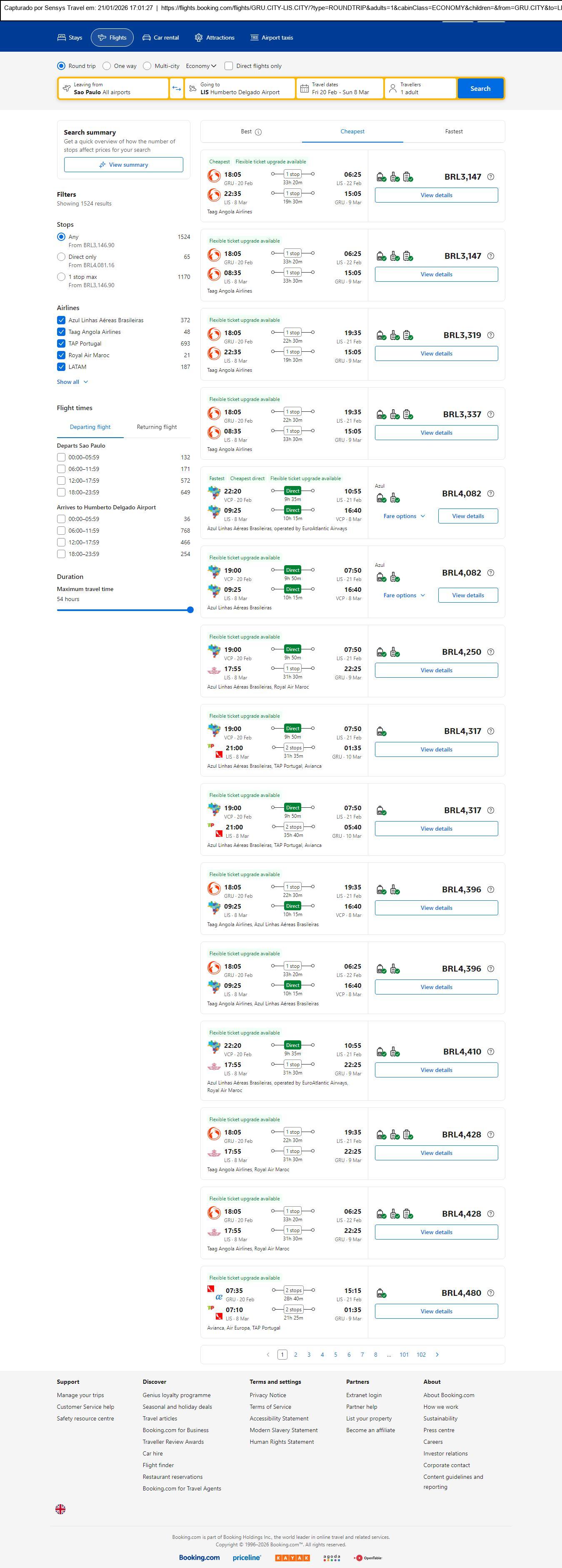Click the traveller person icon in search bar
Viewport: 562px width, 1568px height.
click(x=393, y=88)
